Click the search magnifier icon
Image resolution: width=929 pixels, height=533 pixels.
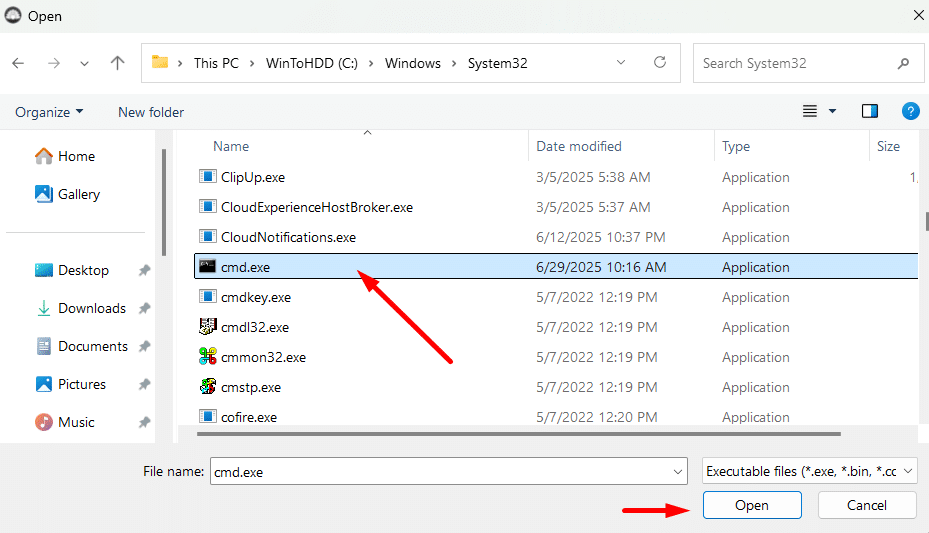coord(904,63)
